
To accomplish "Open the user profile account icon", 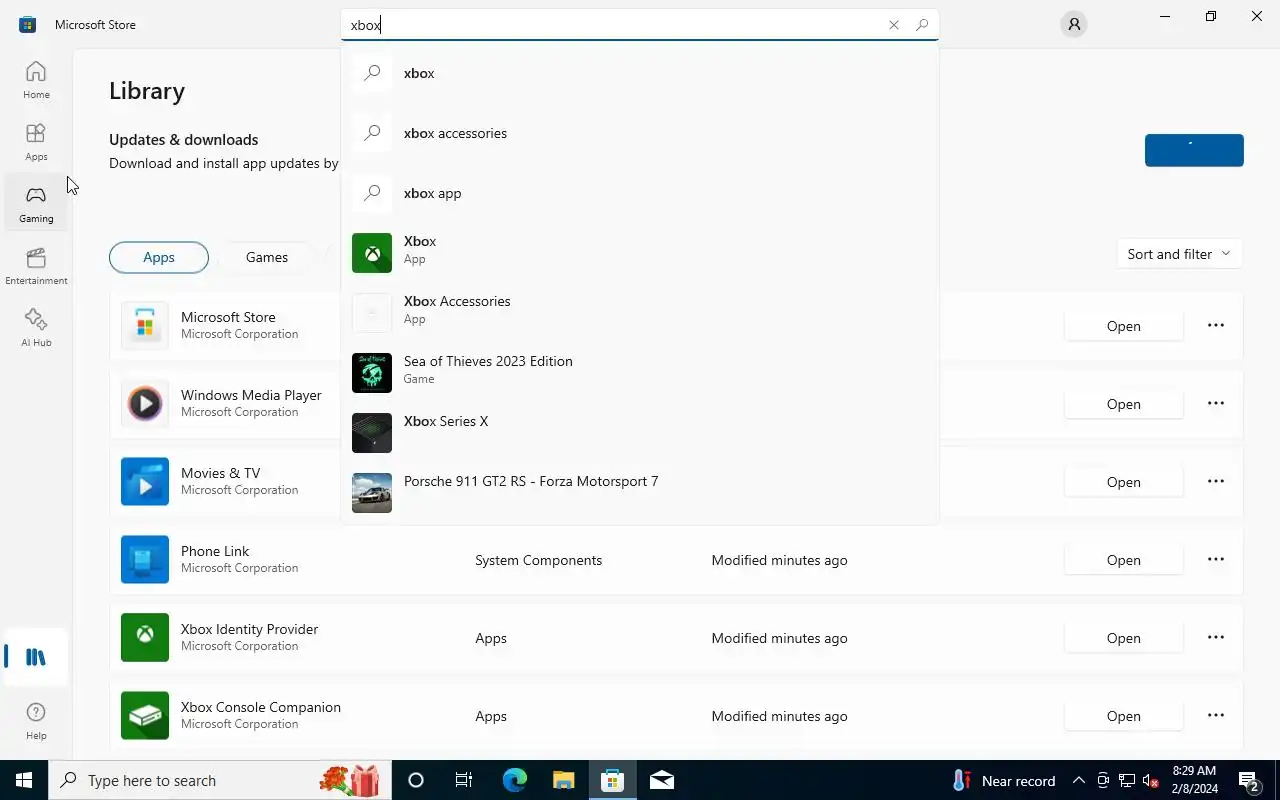I will click(1073, 24).
